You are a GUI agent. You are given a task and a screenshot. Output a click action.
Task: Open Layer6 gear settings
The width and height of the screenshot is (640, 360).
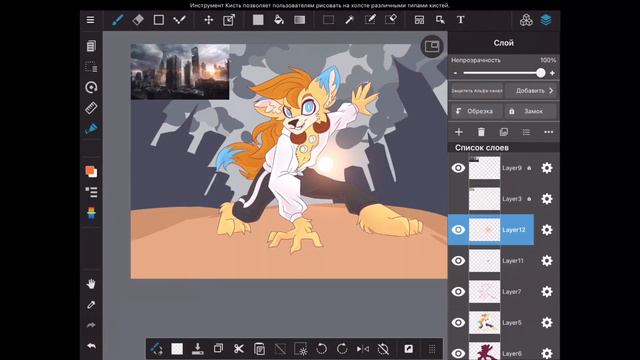pos(547,353)
